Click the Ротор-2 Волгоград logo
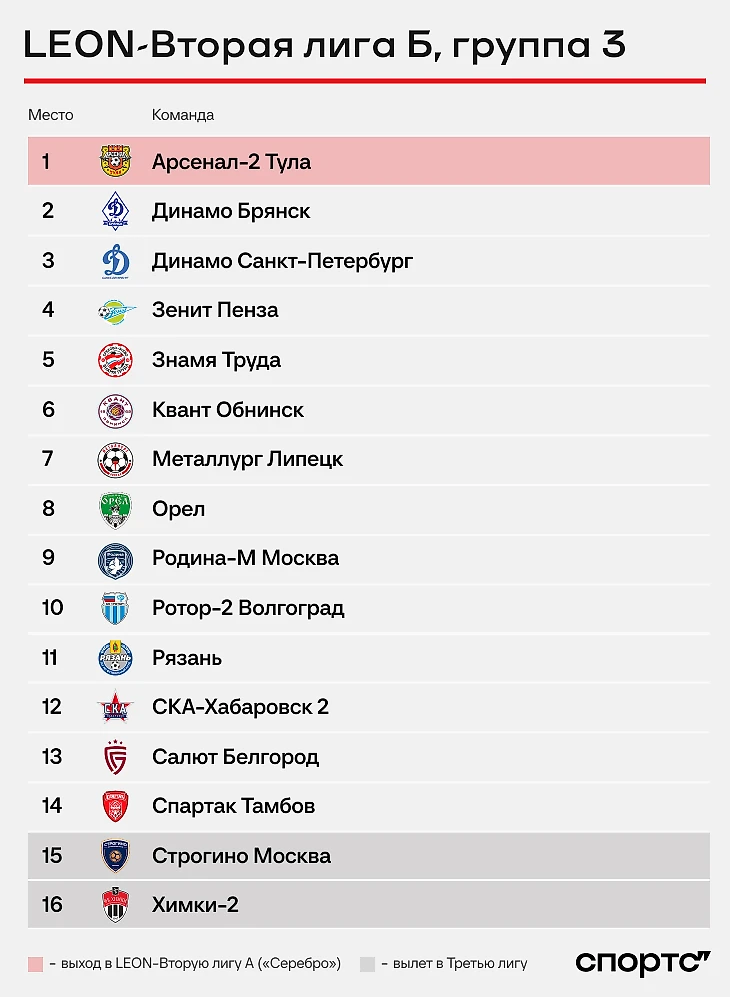The width and height of the screenshot is (730, 997). (115, 608)
